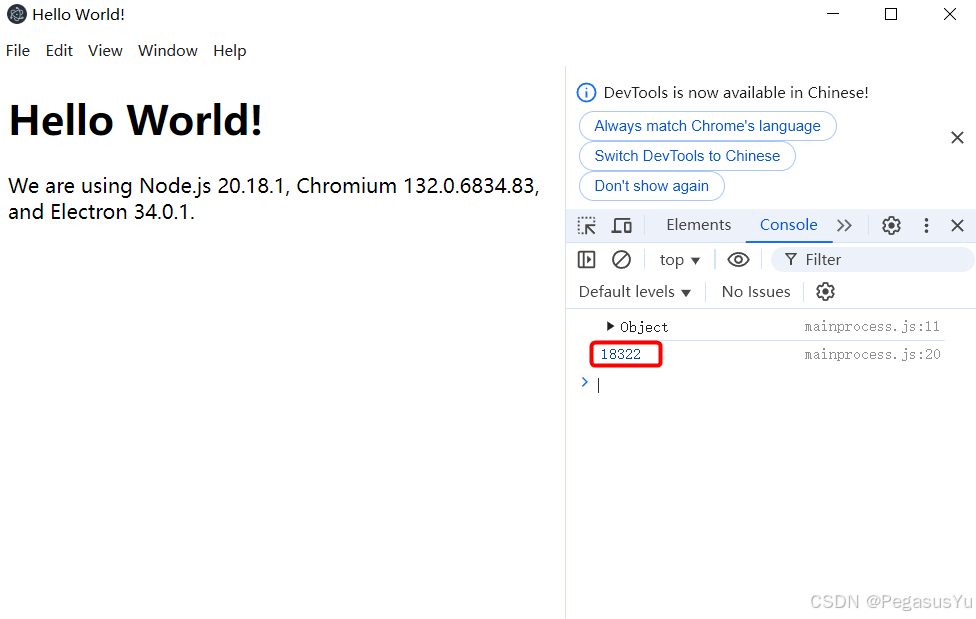The image size is (976, 619).
Task: Open console settings gear beside No Issues
Action: (x=825, y=291)
